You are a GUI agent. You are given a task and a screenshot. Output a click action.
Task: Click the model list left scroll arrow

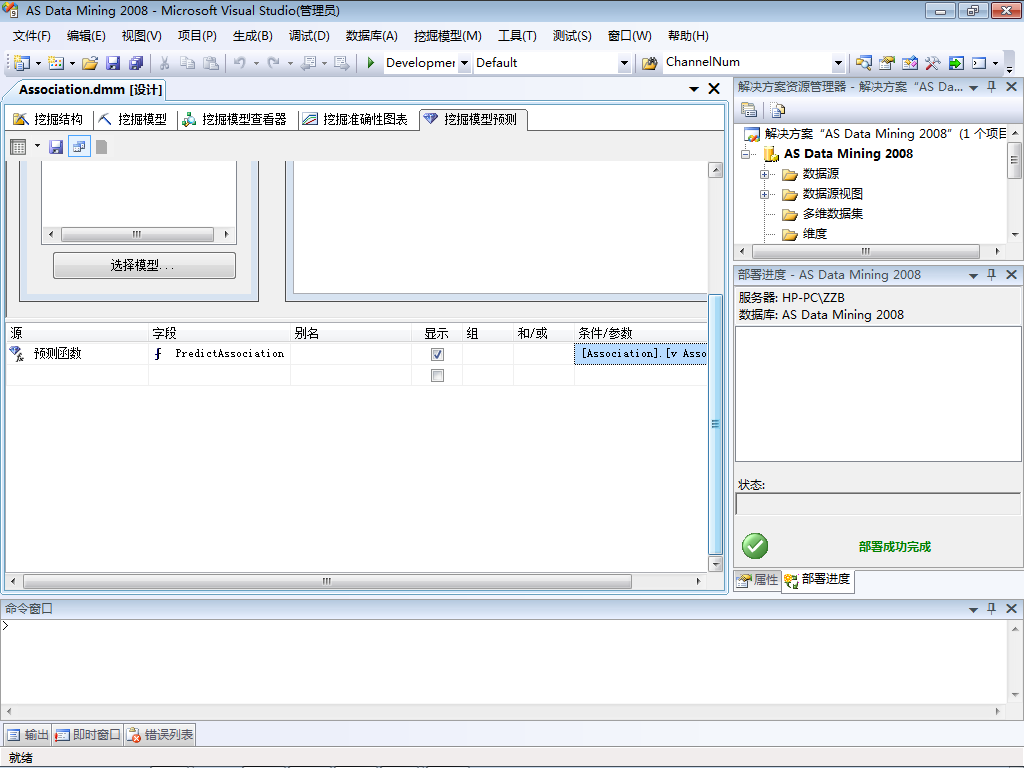tap(51, 234)
